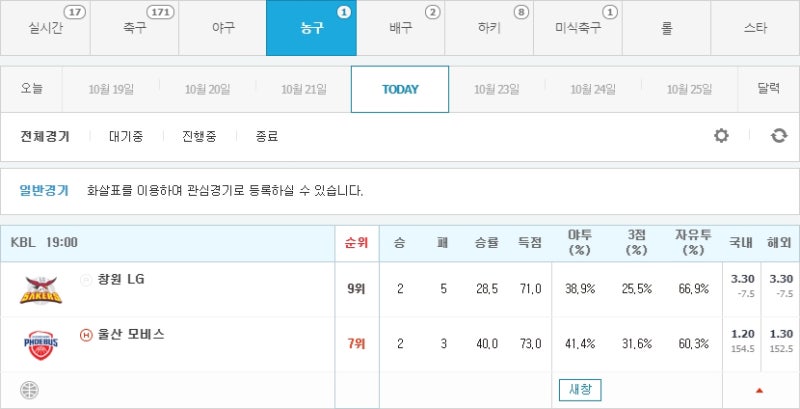Open the 달력 calendar picker
The width and height of the screenshot is (800, 409).
click(768, 89)
